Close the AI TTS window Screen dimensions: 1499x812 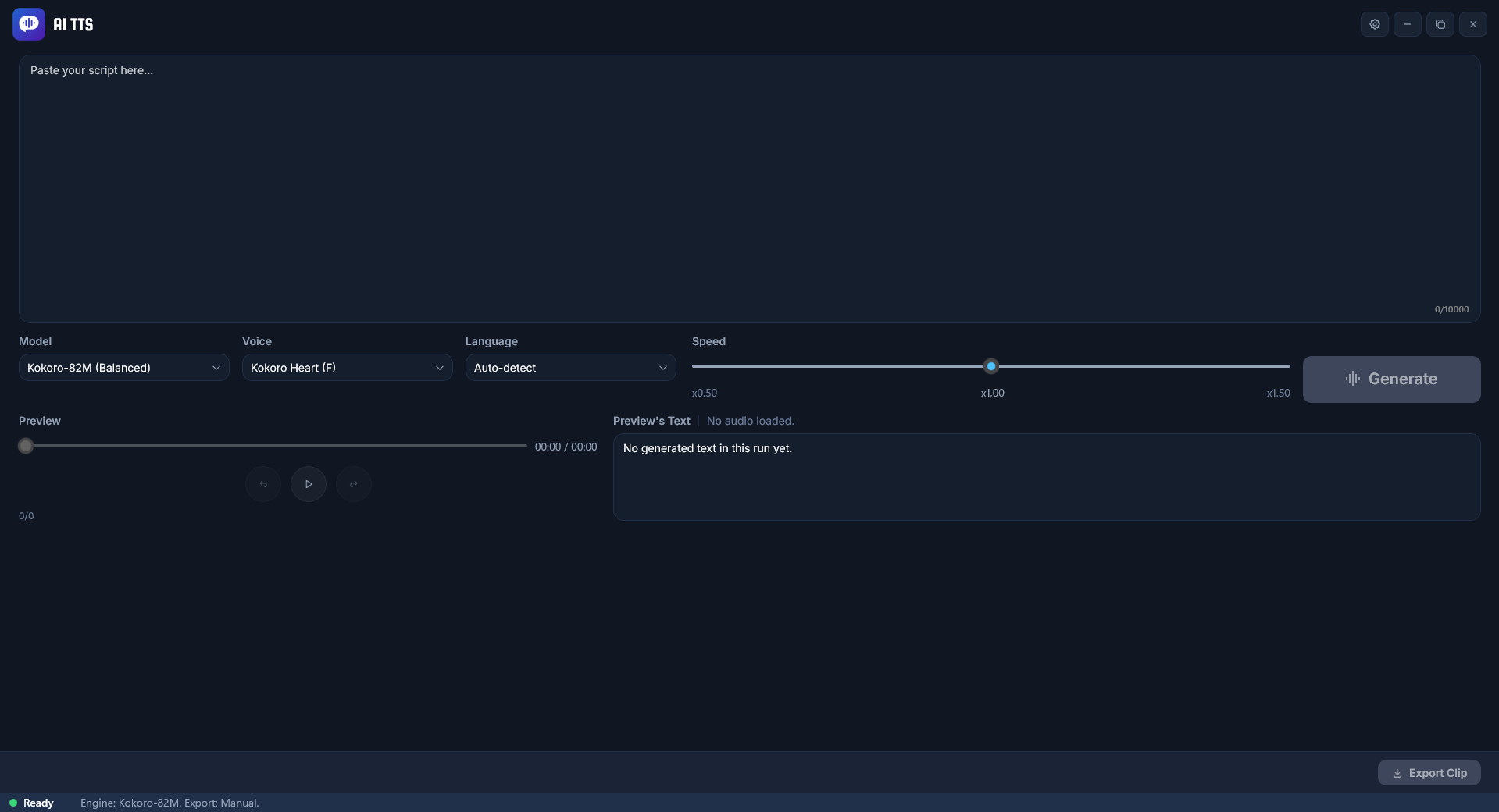pos(1473,24)
